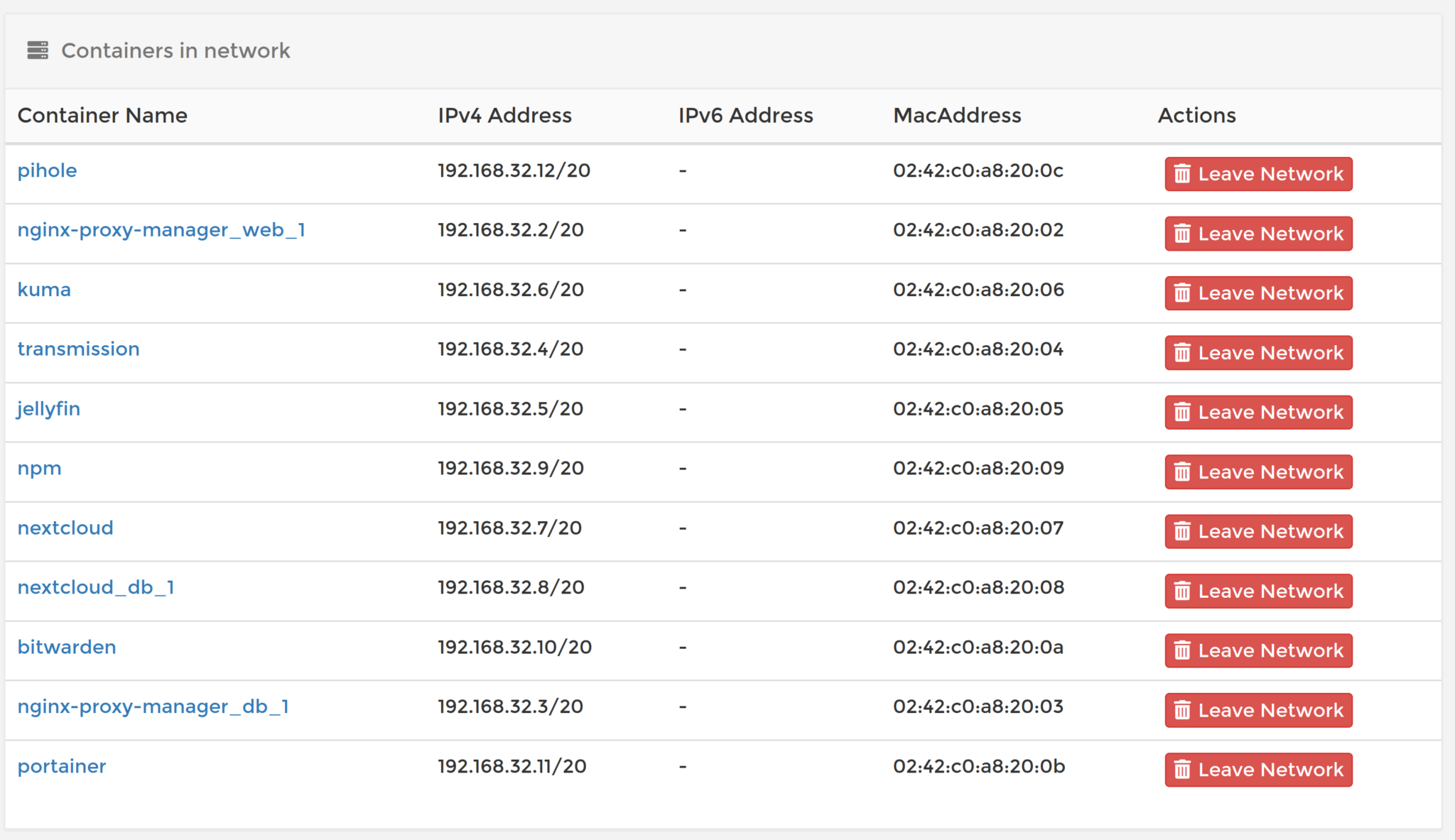
Task: Click the trash icon on pihole's Leave Network button
Action: pos(1181,174)
